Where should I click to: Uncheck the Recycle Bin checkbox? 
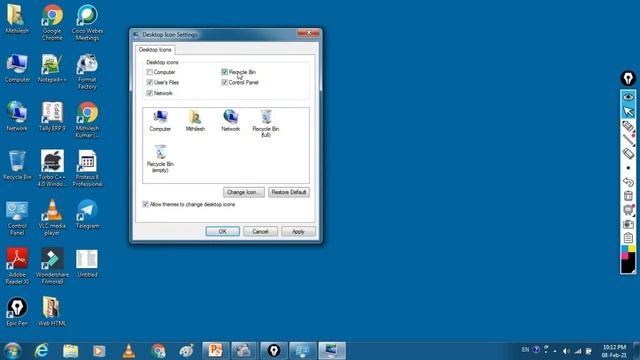point(224,72)
